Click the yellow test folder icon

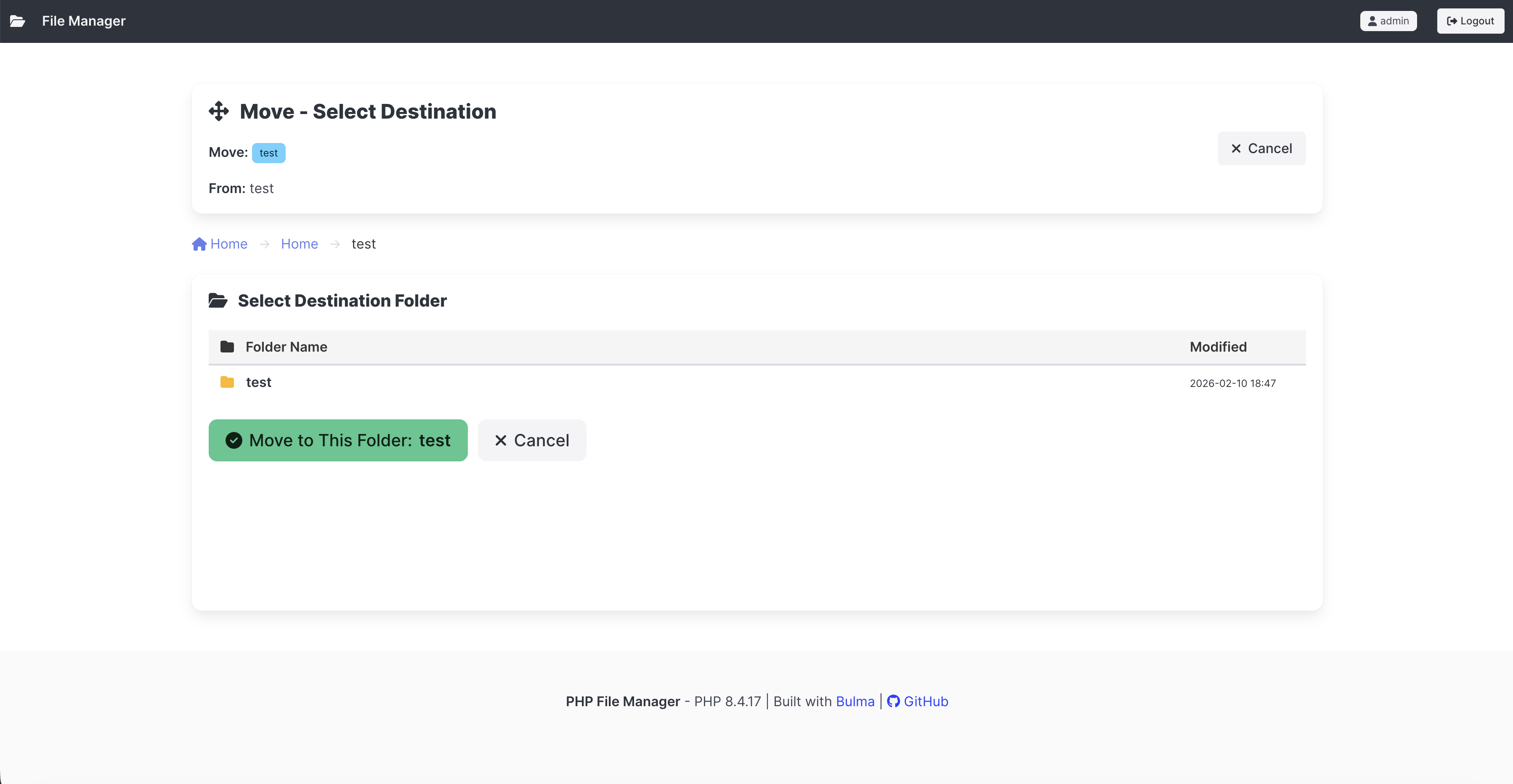point(227,382)
